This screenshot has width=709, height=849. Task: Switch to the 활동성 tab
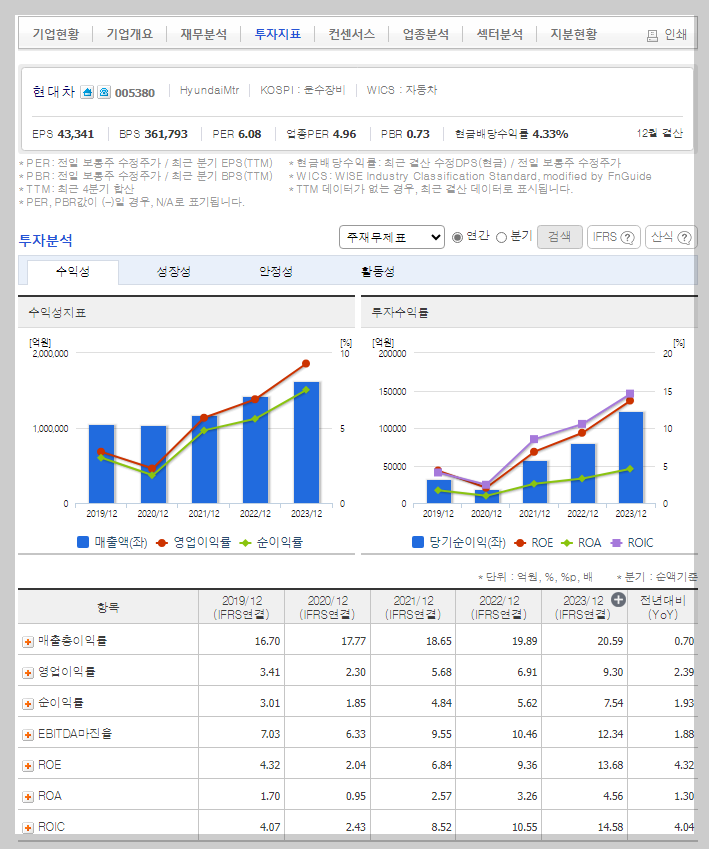click(x=378, y=272)
